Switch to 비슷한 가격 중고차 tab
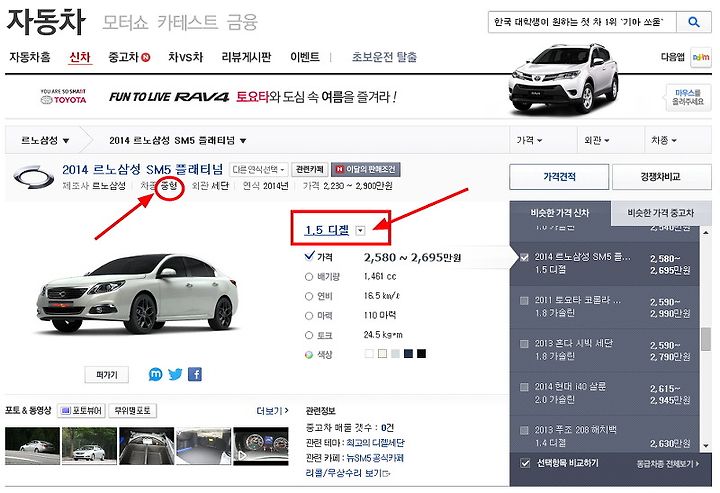Viewport: 720px width, 493px height. (661, 213)
